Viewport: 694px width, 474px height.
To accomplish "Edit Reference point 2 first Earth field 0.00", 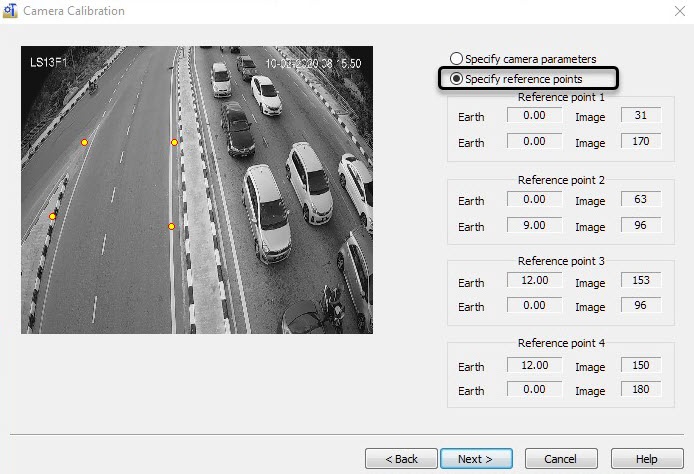I will tap(534, 199).
